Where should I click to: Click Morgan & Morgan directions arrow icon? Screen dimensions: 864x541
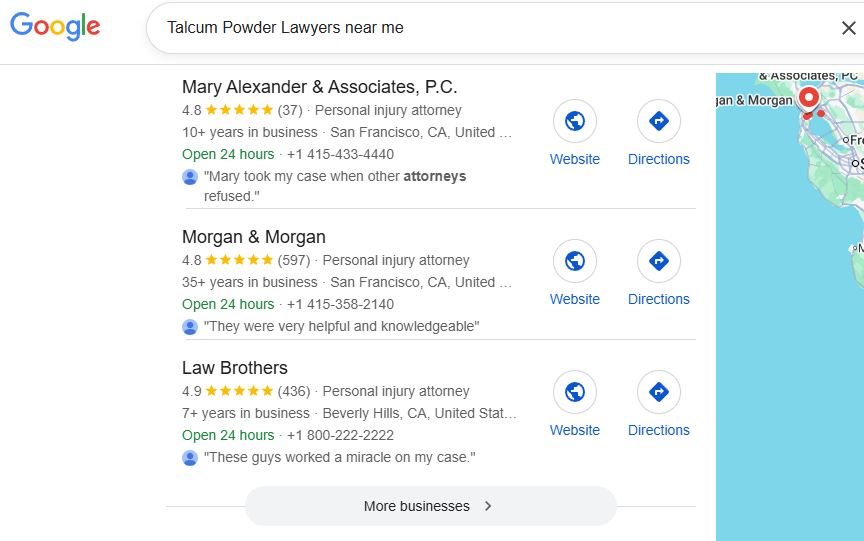click(x=659, y=261)
